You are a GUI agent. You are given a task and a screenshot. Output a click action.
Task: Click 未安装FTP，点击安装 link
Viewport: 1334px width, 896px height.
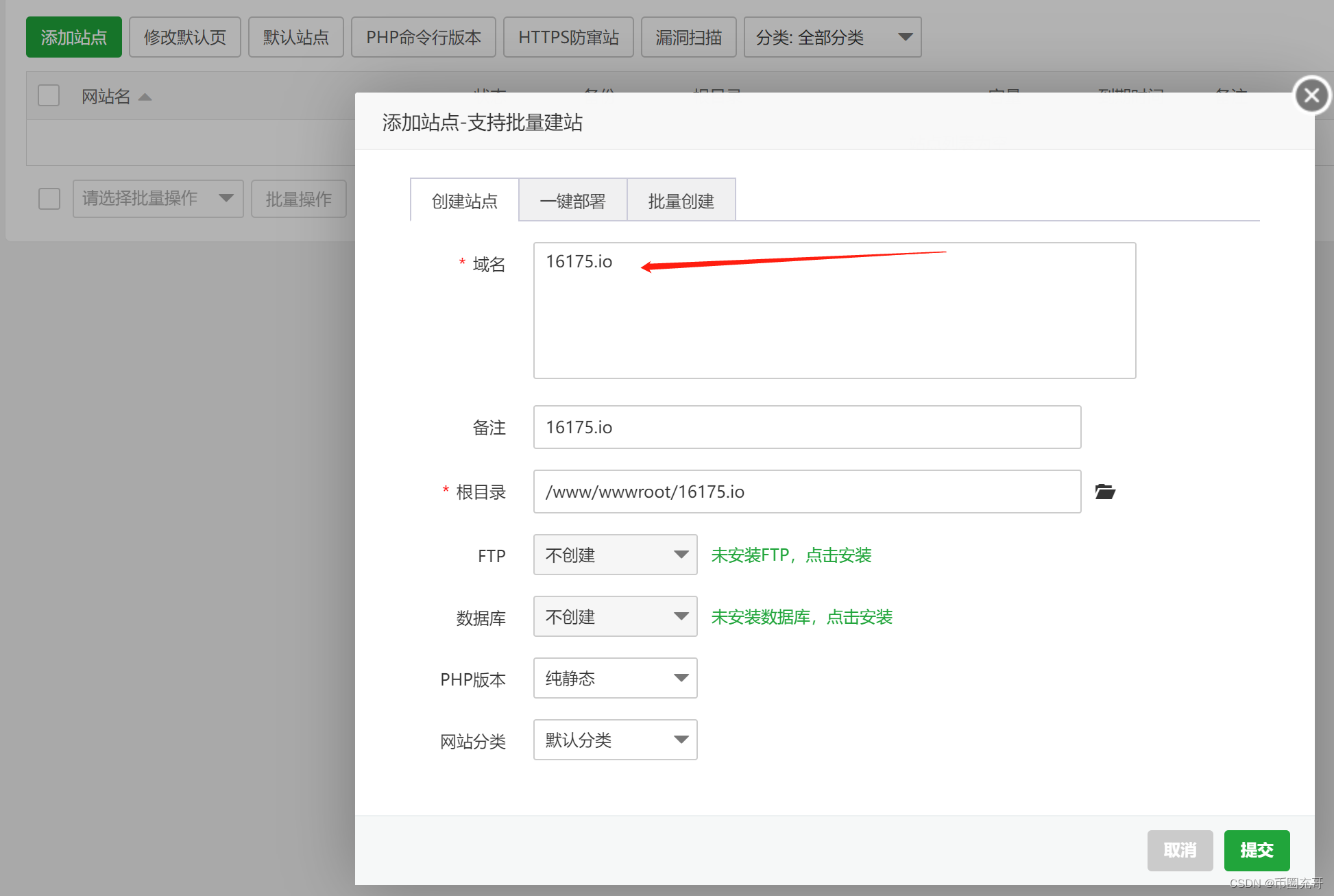click(x=791, y=555)
